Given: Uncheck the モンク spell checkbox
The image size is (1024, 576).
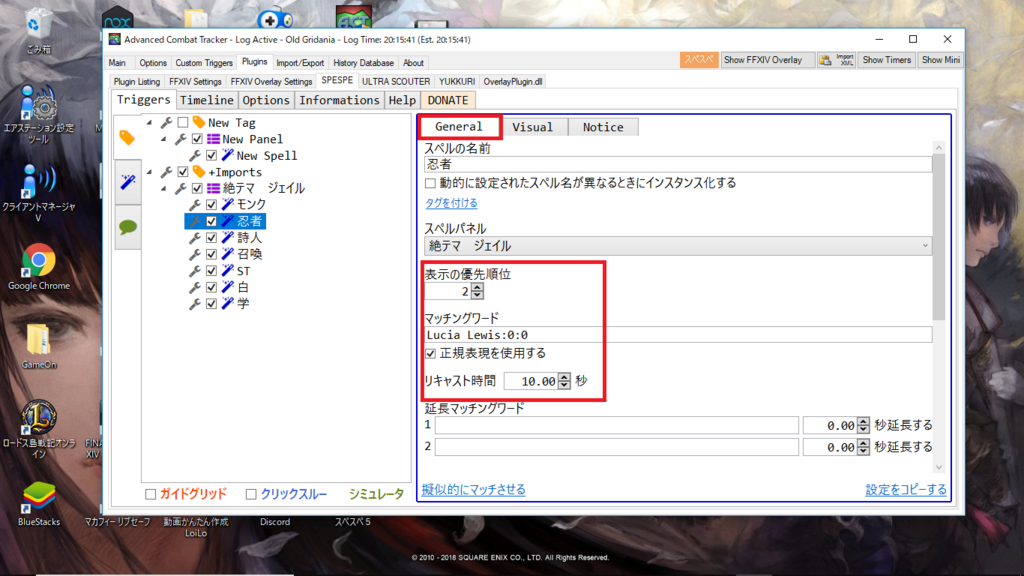Looking at the screenshot, I should (212, 205).
